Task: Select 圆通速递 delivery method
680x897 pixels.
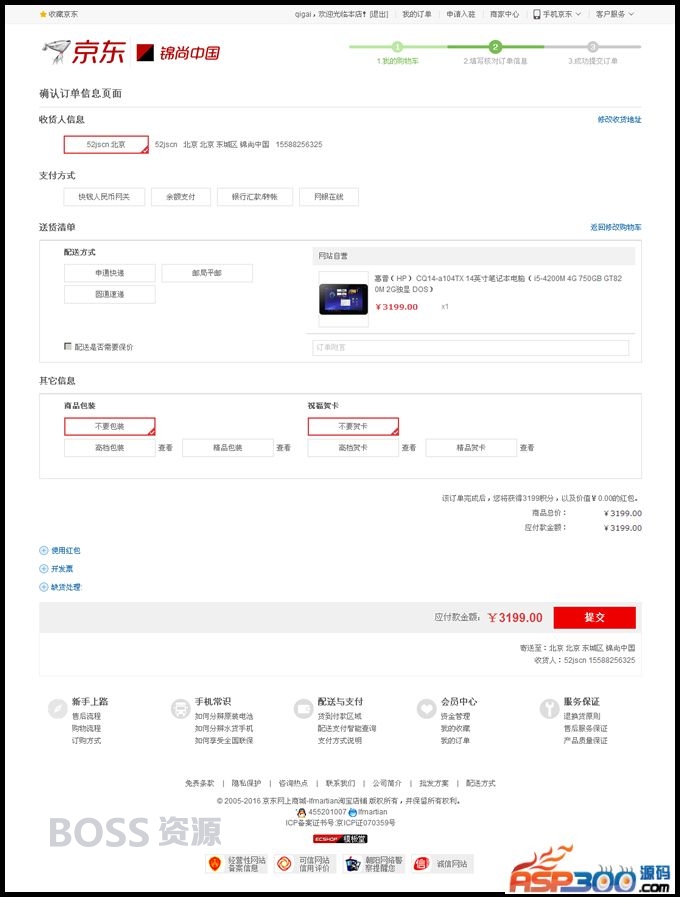Action: click(110, 294)
